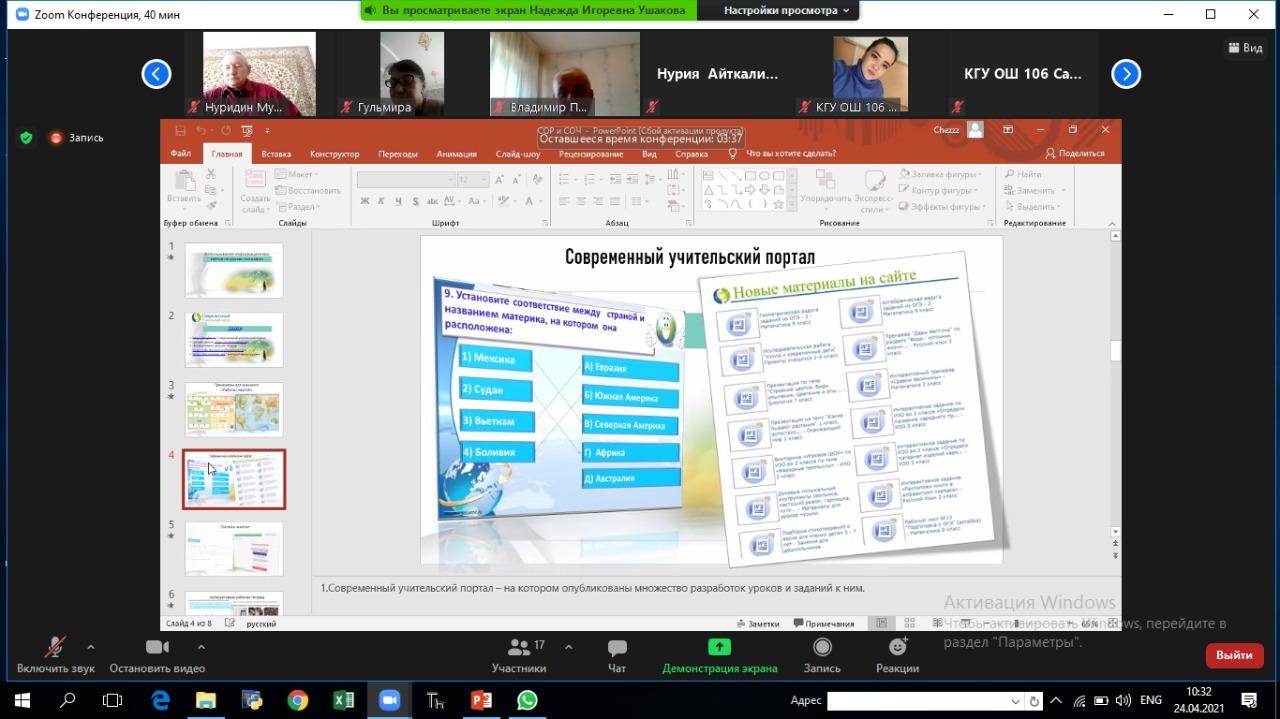
Task: Open the Чат chat panel
Action: tap(617, 655)
